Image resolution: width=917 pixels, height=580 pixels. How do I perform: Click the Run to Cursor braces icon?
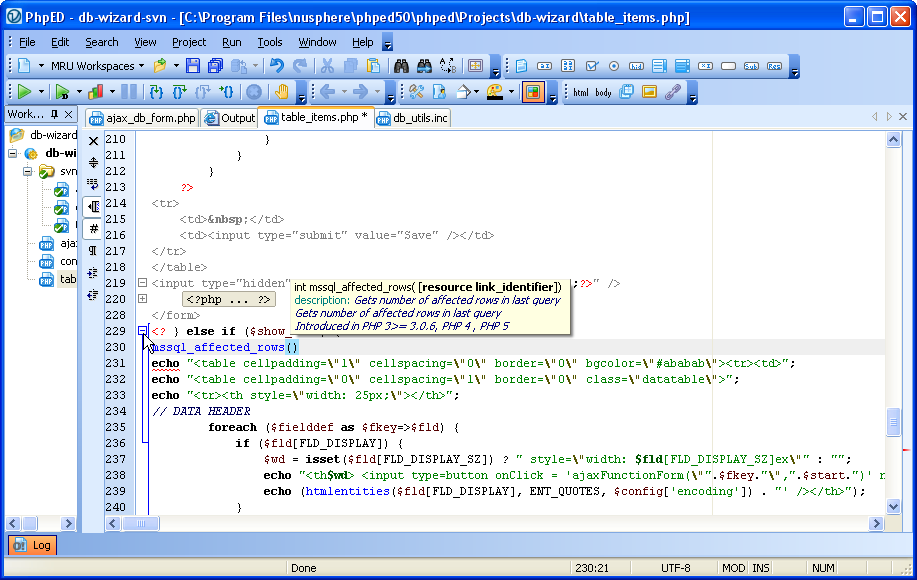coord(226,92)
